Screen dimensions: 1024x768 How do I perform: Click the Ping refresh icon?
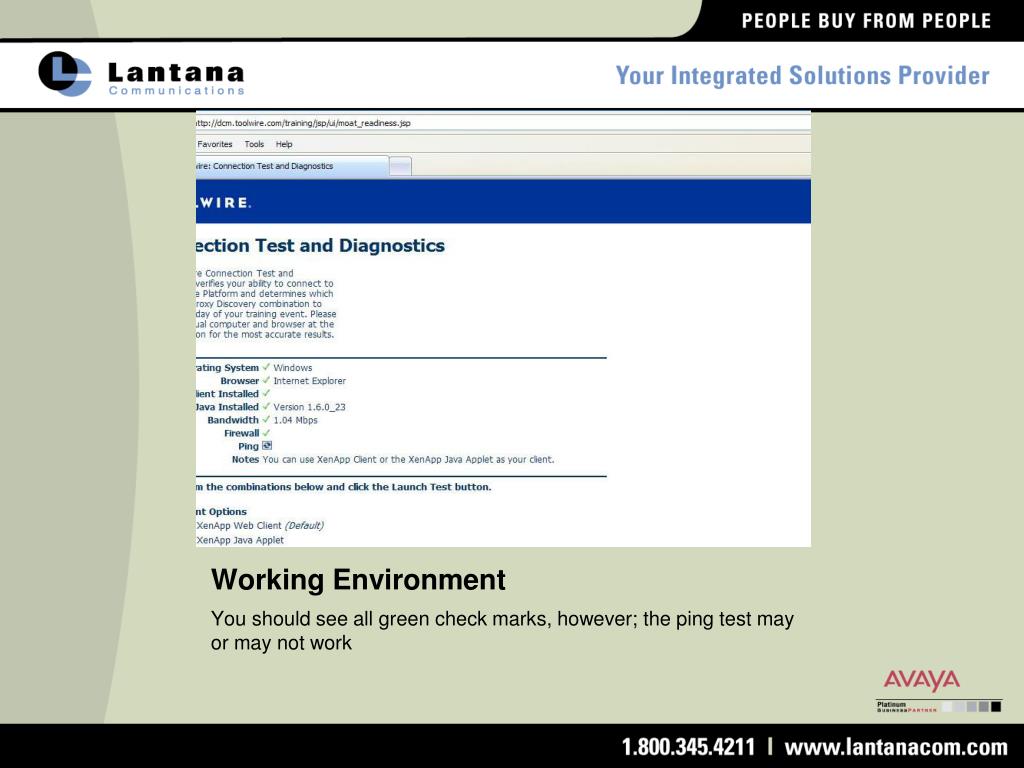266,446
